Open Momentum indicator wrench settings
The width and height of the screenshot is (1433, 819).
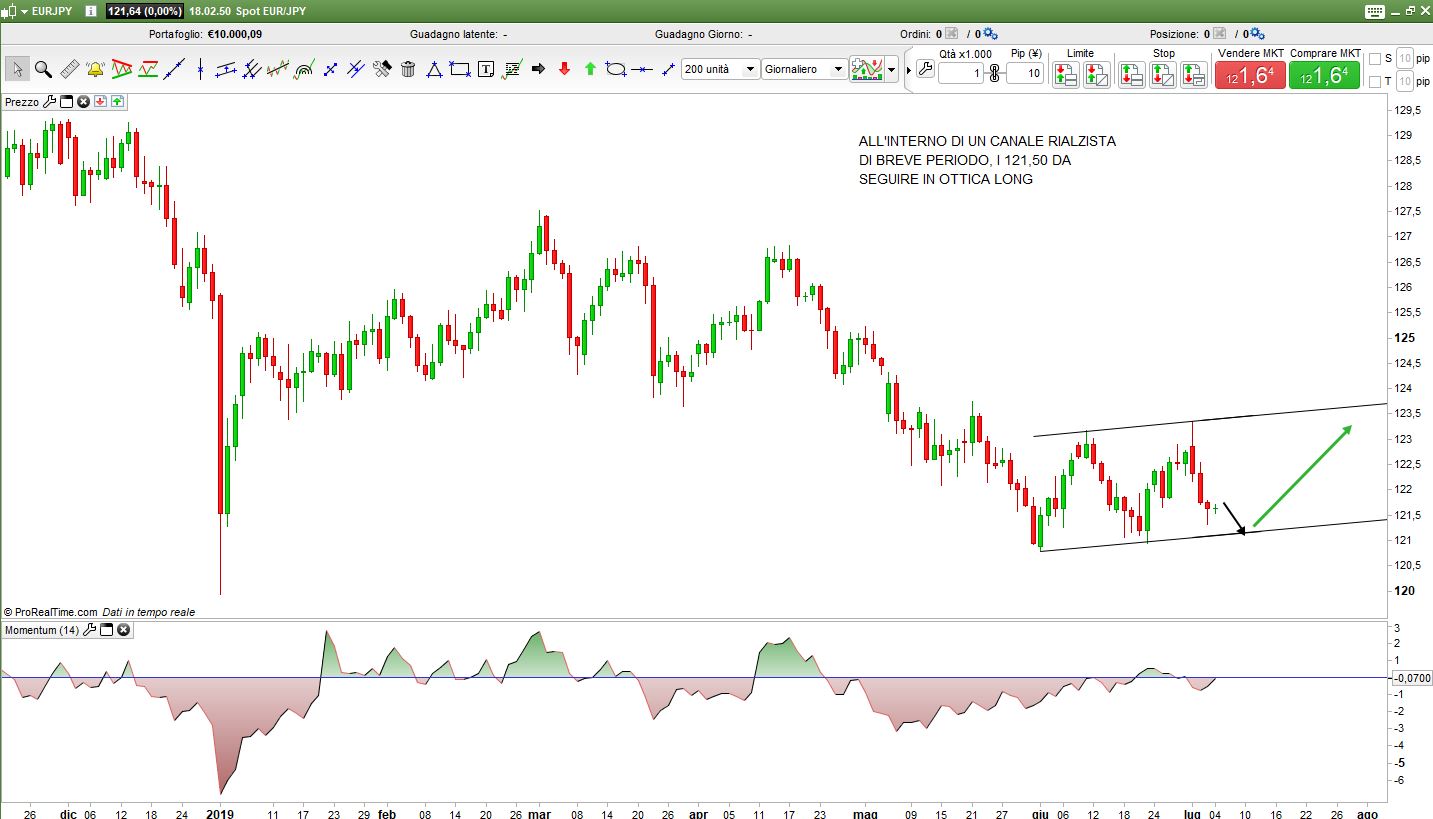pos(90,630)
